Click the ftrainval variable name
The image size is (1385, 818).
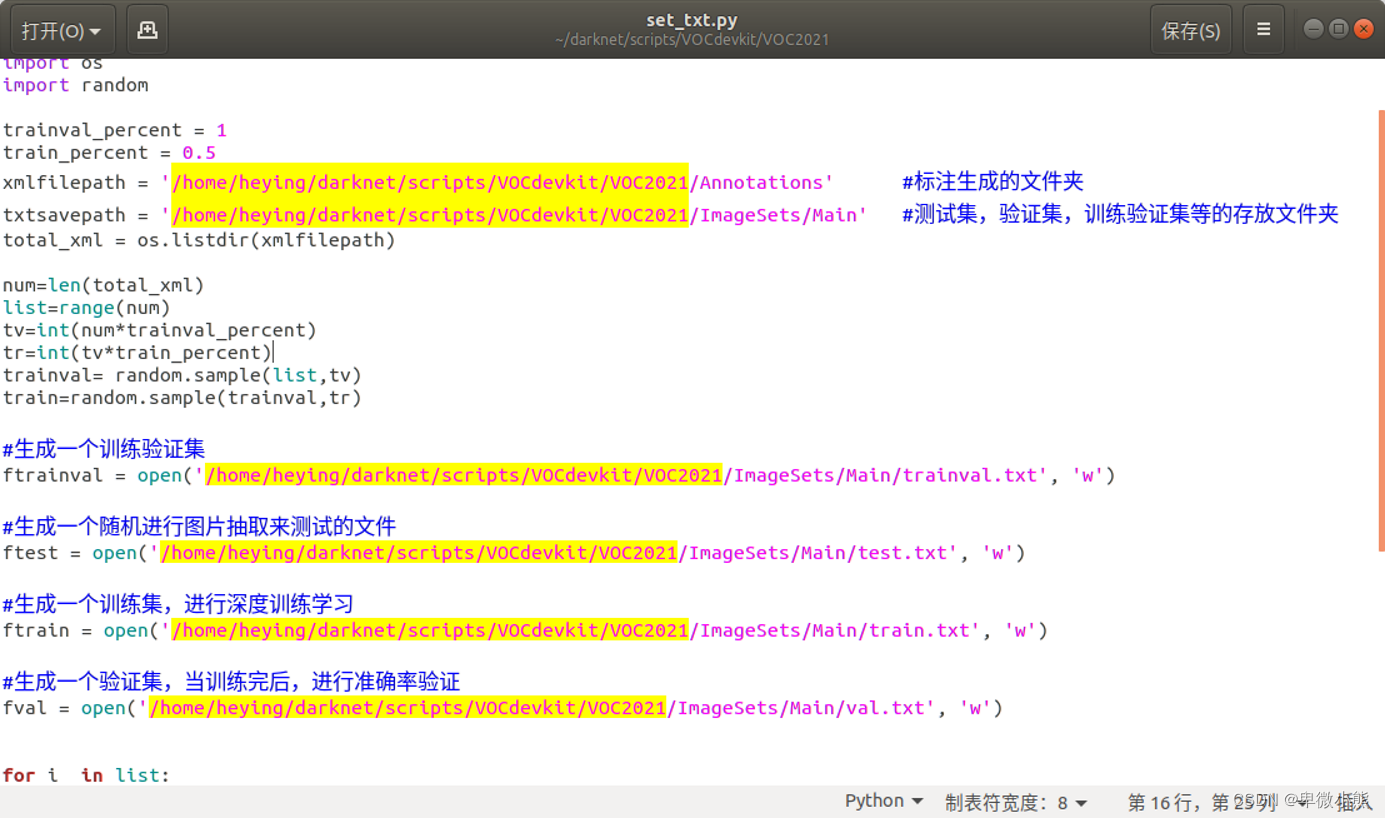click(x=53, y=476)
